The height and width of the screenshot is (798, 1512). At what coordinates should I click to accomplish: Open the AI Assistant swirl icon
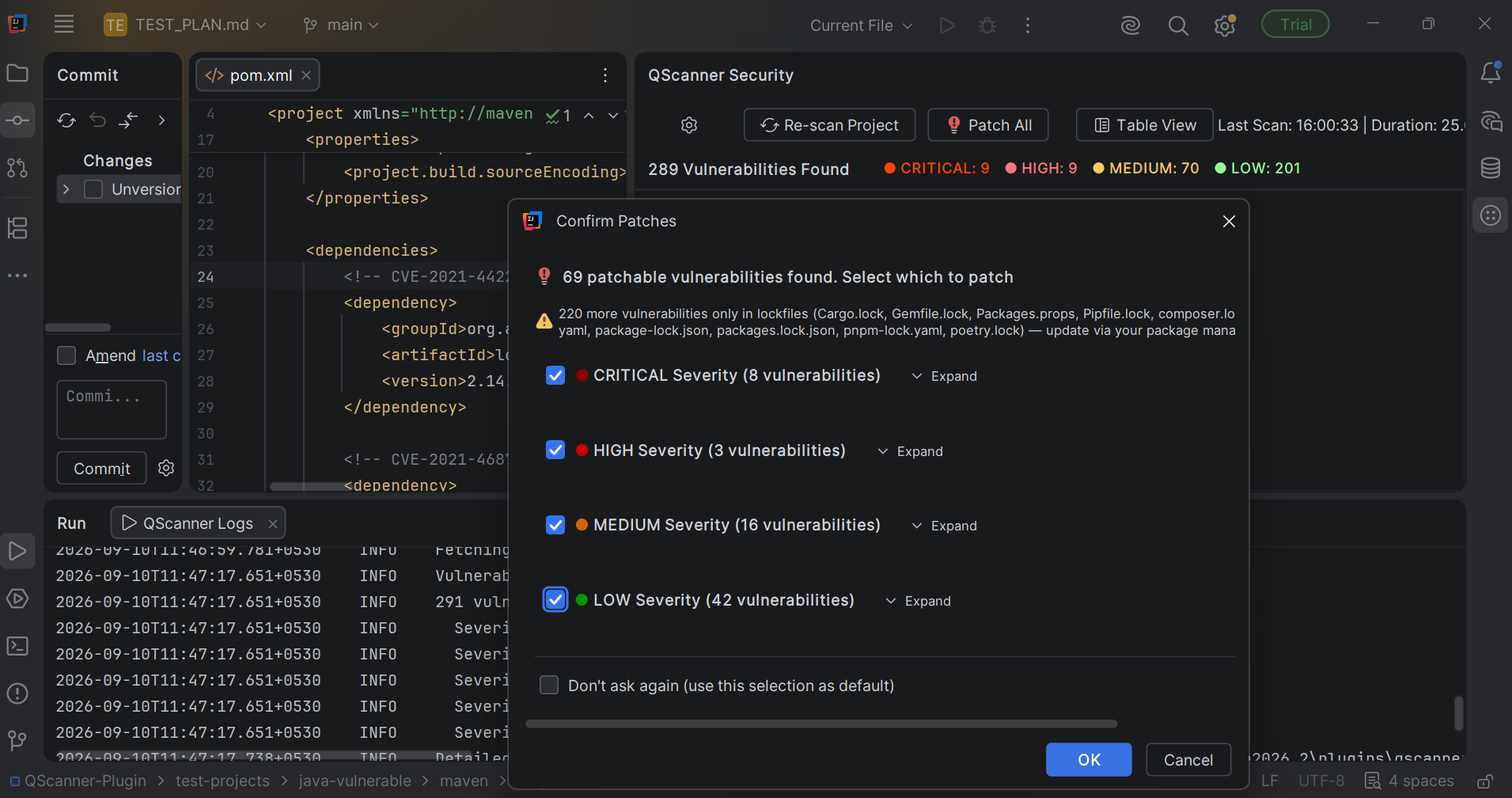[x=1131, y=25]
